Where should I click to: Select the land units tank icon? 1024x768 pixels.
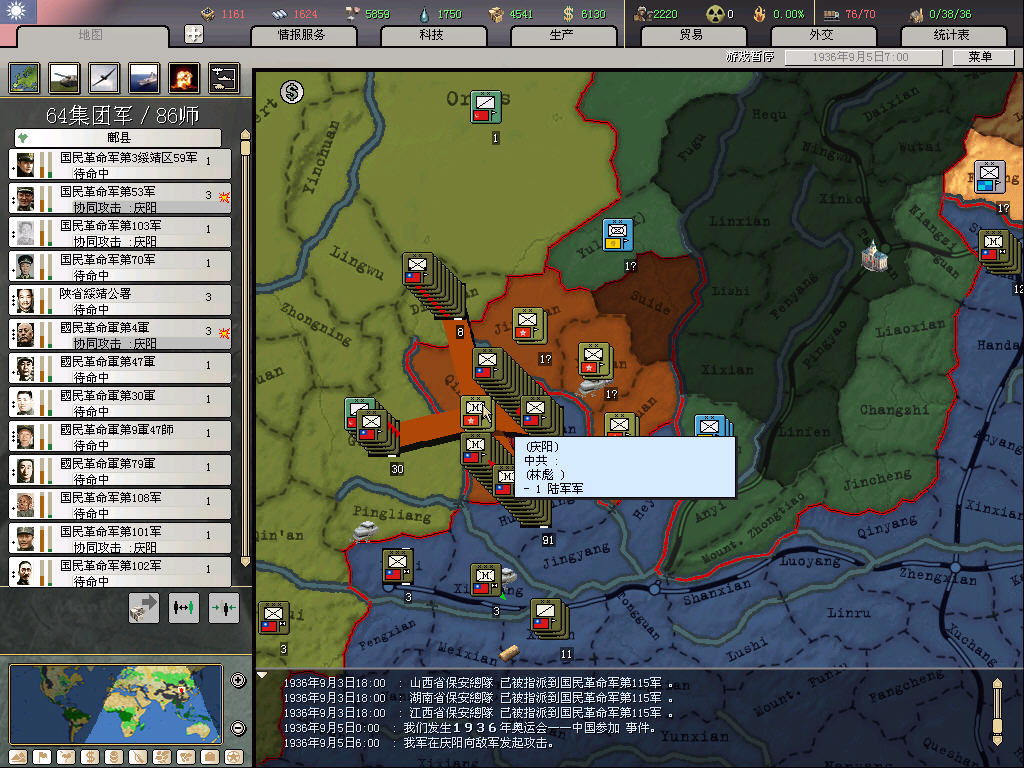point(64,77)
